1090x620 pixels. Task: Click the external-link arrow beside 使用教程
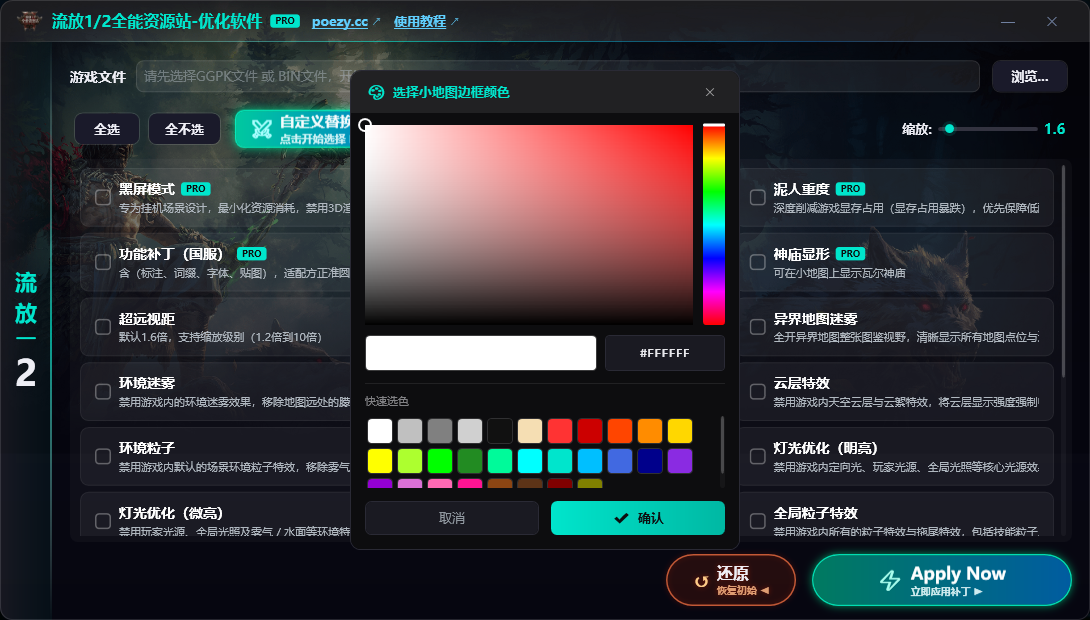click(455, 22)
